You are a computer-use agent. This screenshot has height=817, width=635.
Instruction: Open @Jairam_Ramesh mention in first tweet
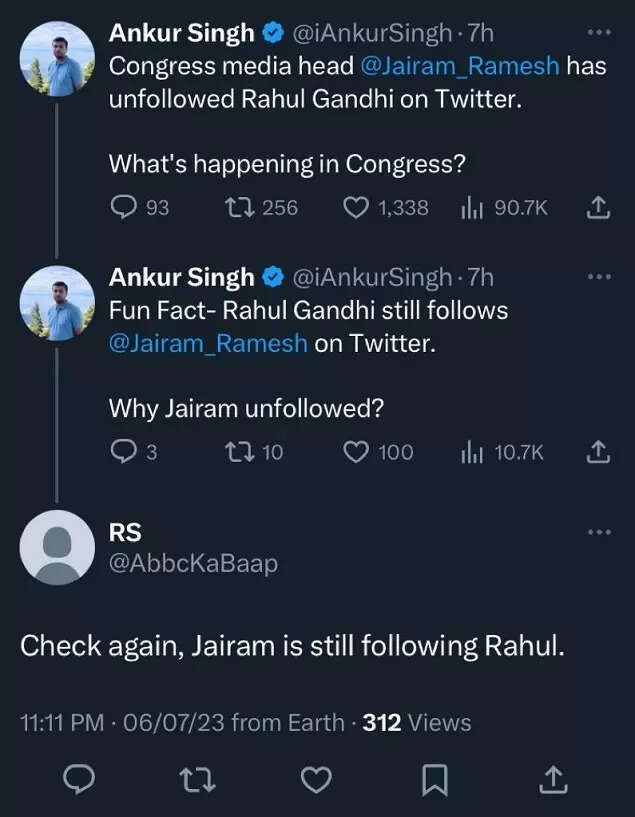coord(461,67)
